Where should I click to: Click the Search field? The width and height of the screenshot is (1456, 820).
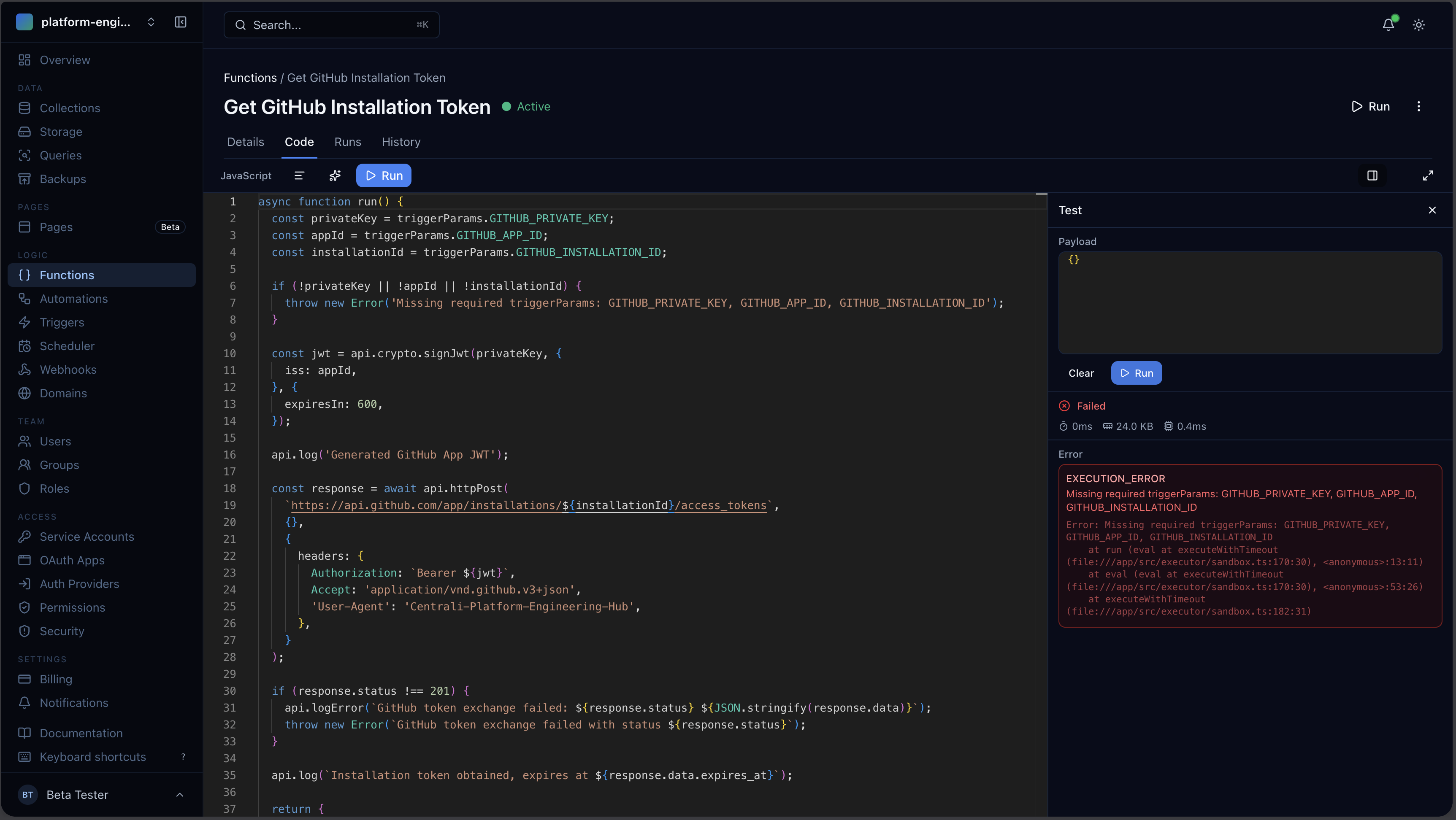click(x=331, y=25)
